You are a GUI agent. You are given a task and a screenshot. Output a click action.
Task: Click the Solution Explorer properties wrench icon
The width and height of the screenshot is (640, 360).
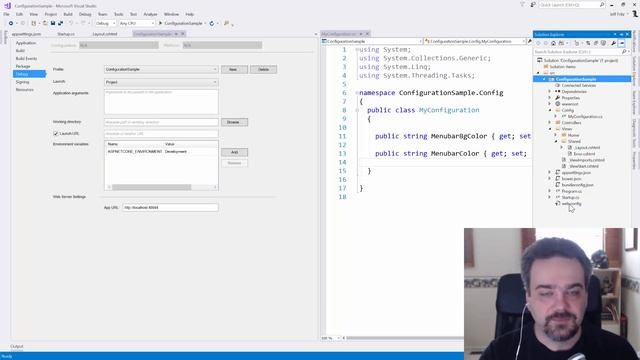pos(613,43)
